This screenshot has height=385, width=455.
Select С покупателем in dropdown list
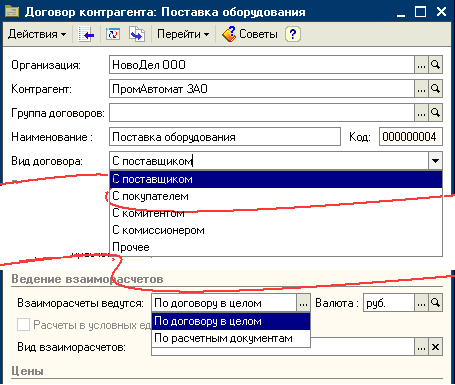[x=276, y=196]
